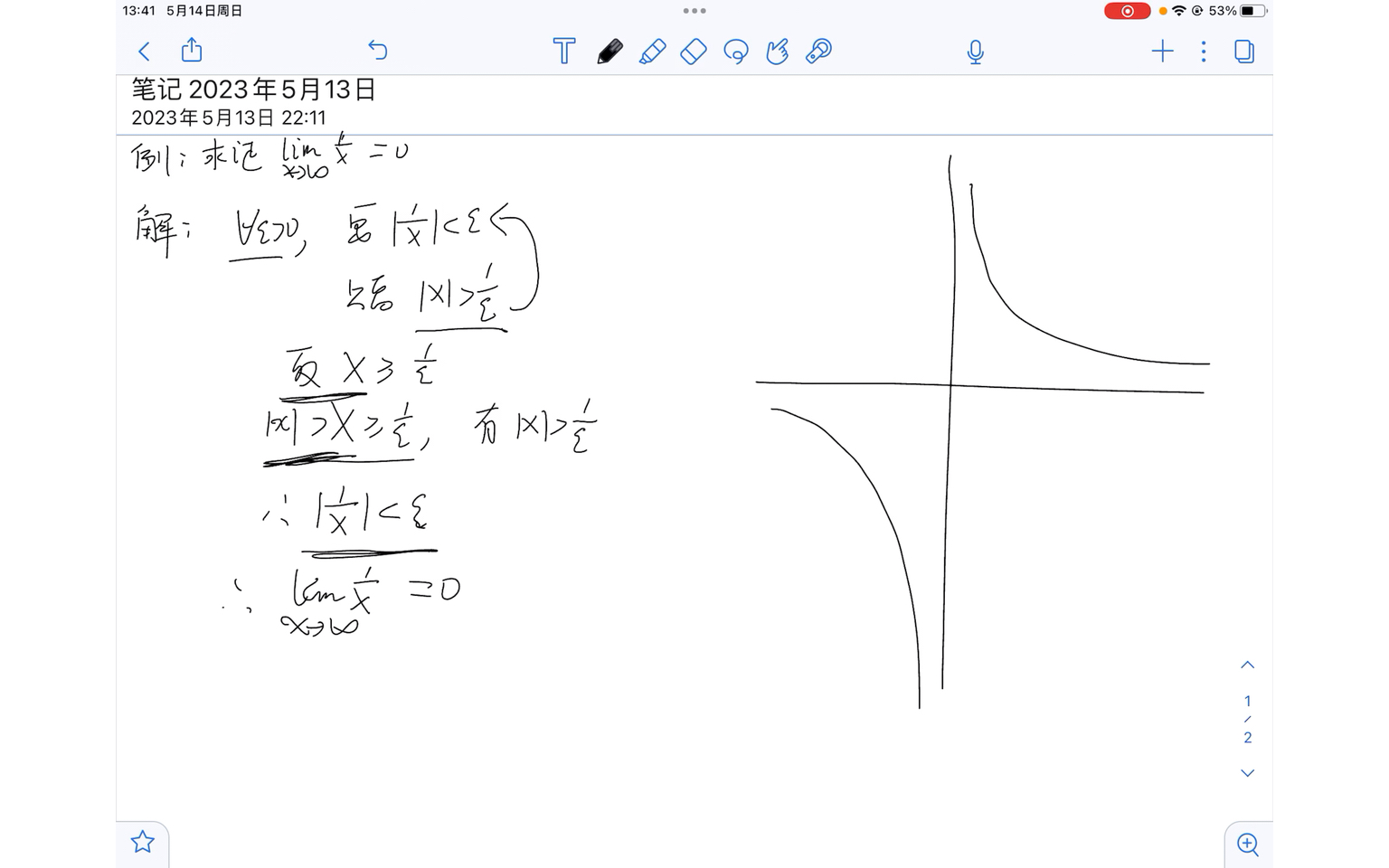Undo the last stroke
This screenshot has height=868, width=1389.
click(x=378, y=51)
